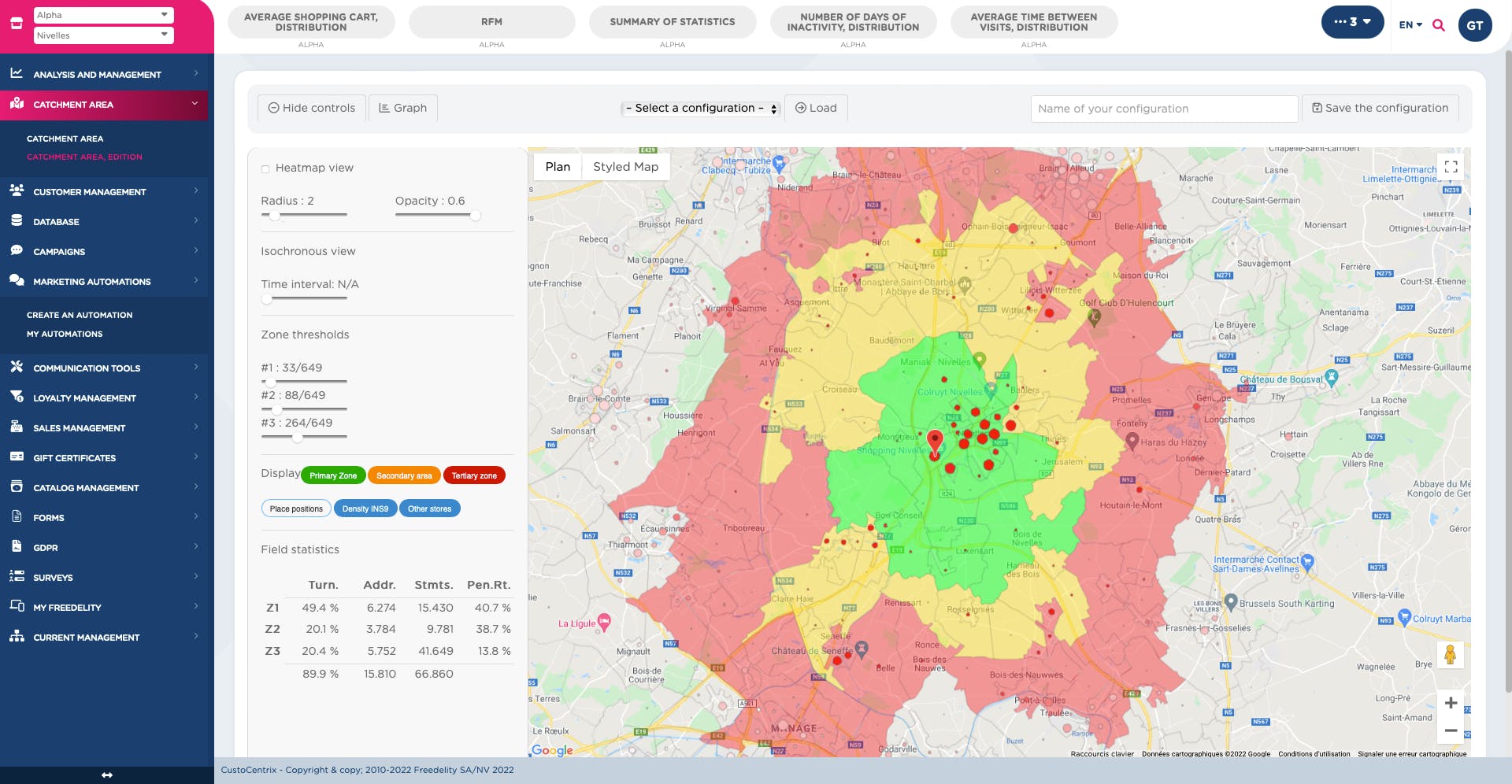Open the EN language dropdown
This screenshot has width=1512, height=784.
[1410, 25]
